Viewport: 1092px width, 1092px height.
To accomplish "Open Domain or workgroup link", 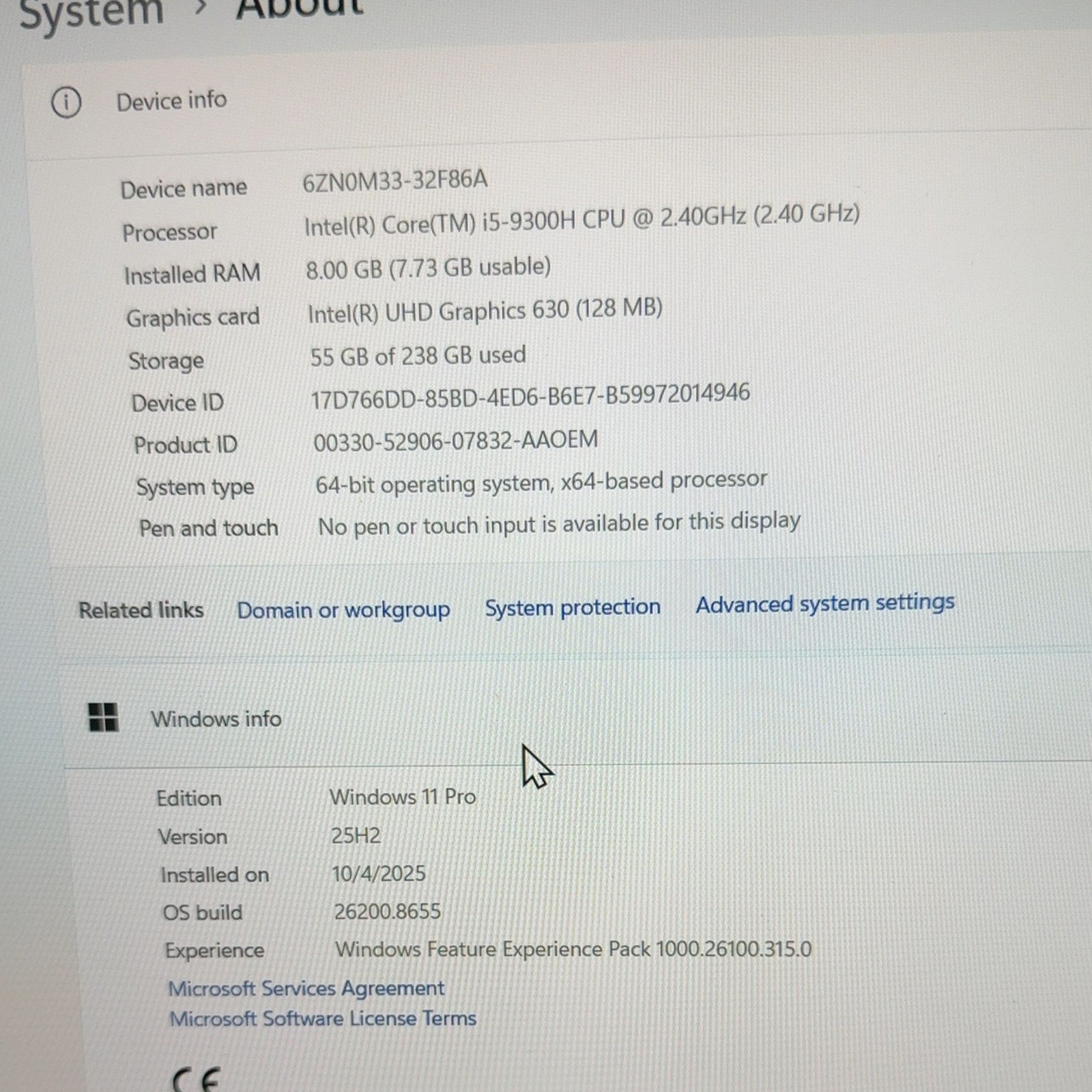I will 343,609.
